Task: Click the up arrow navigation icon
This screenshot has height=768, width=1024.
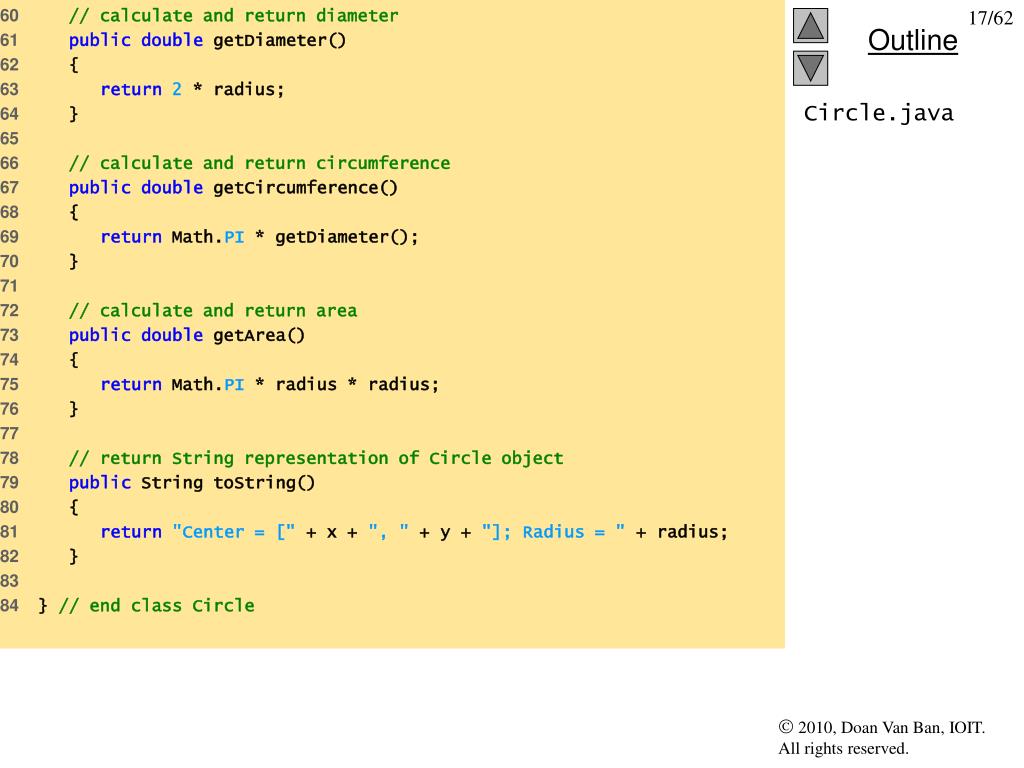Action: [810, 25]
